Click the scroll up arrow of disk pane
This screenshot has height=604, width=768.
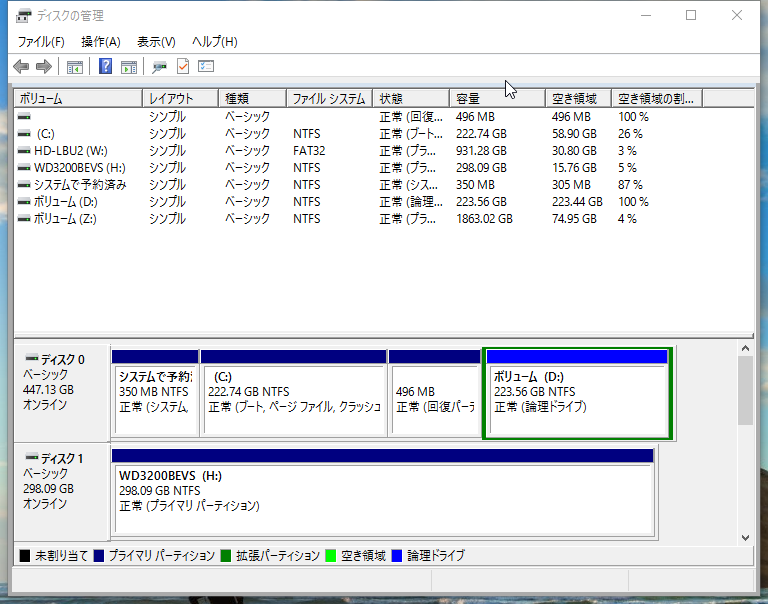[x=745, y=348]
